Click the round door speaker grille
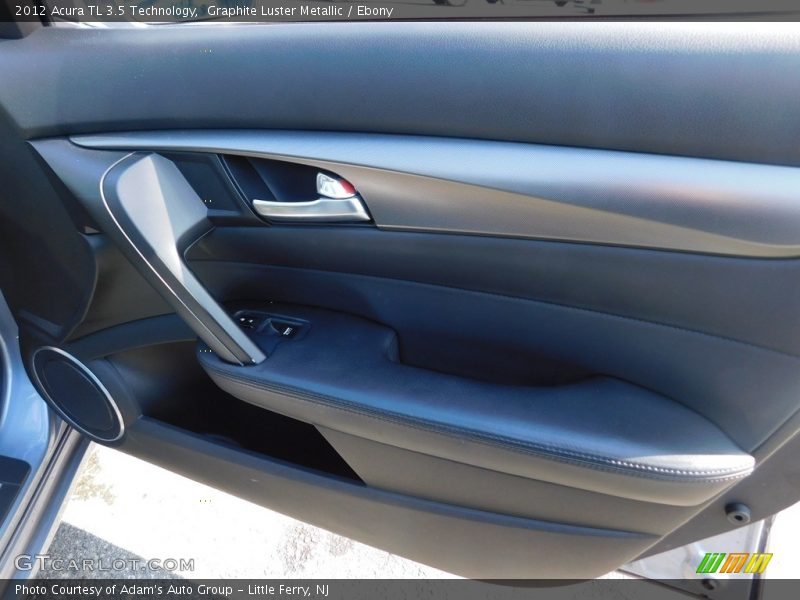Screen dimensions: 800x600 coord(77,392)
